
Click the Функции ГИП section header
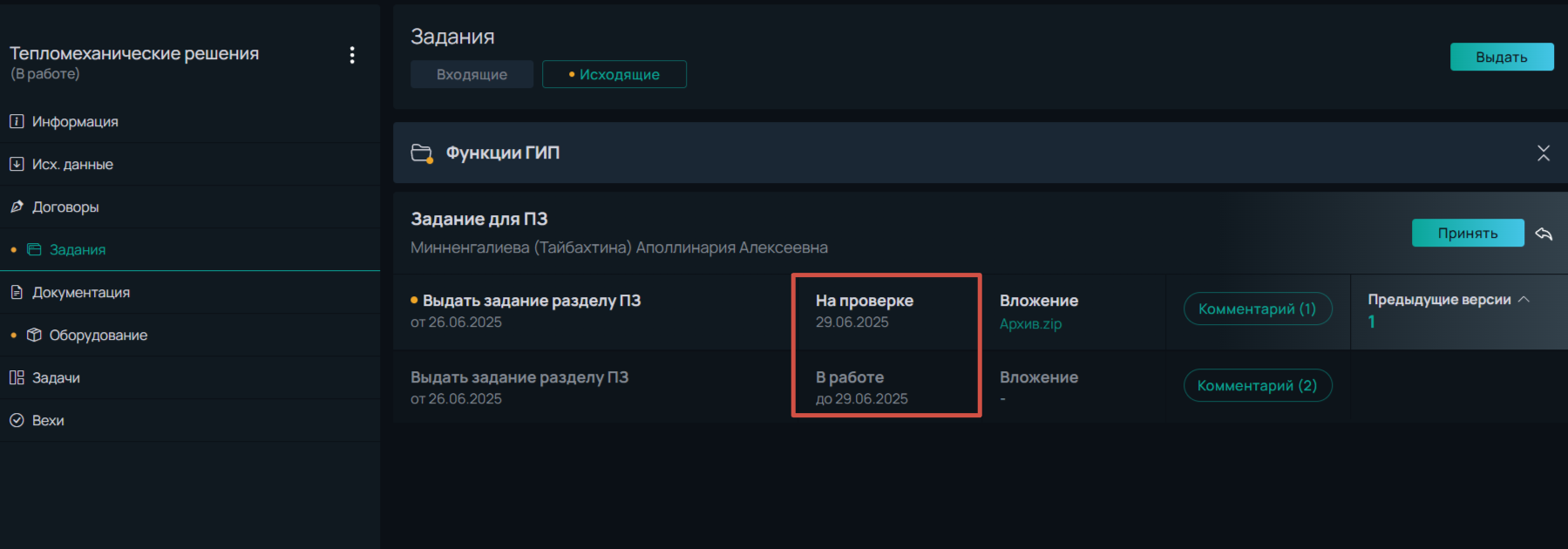point(981,152)
